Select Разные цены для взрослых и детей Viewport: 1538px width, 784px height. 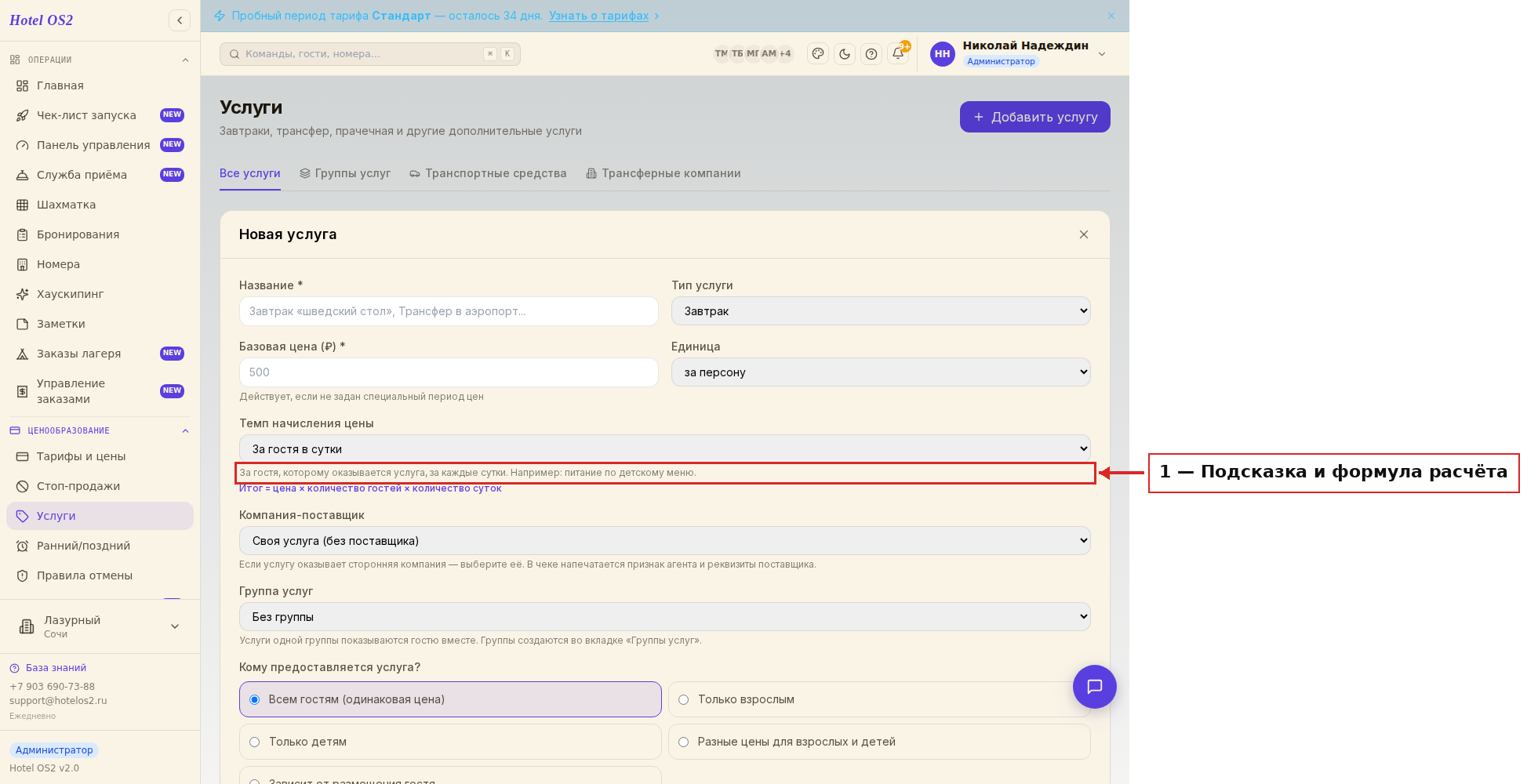(x=879, y=742)
